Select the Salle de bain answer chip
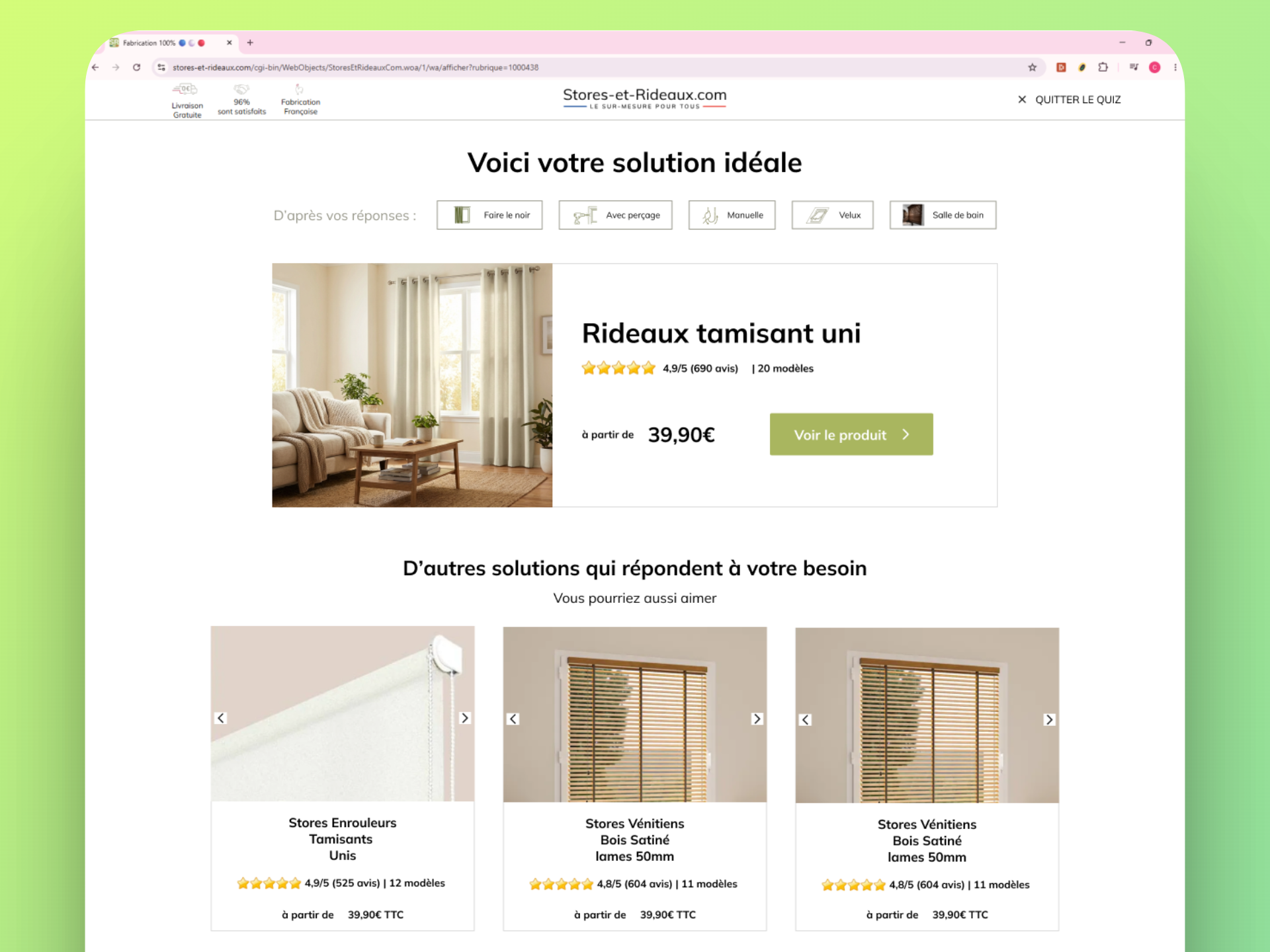Screen dimensions: 1270x952 (943, 215)
